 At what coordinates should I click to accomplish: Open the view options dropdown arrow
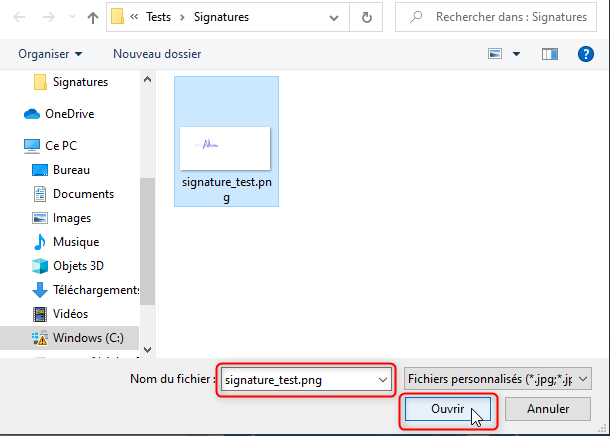point(517,53)
